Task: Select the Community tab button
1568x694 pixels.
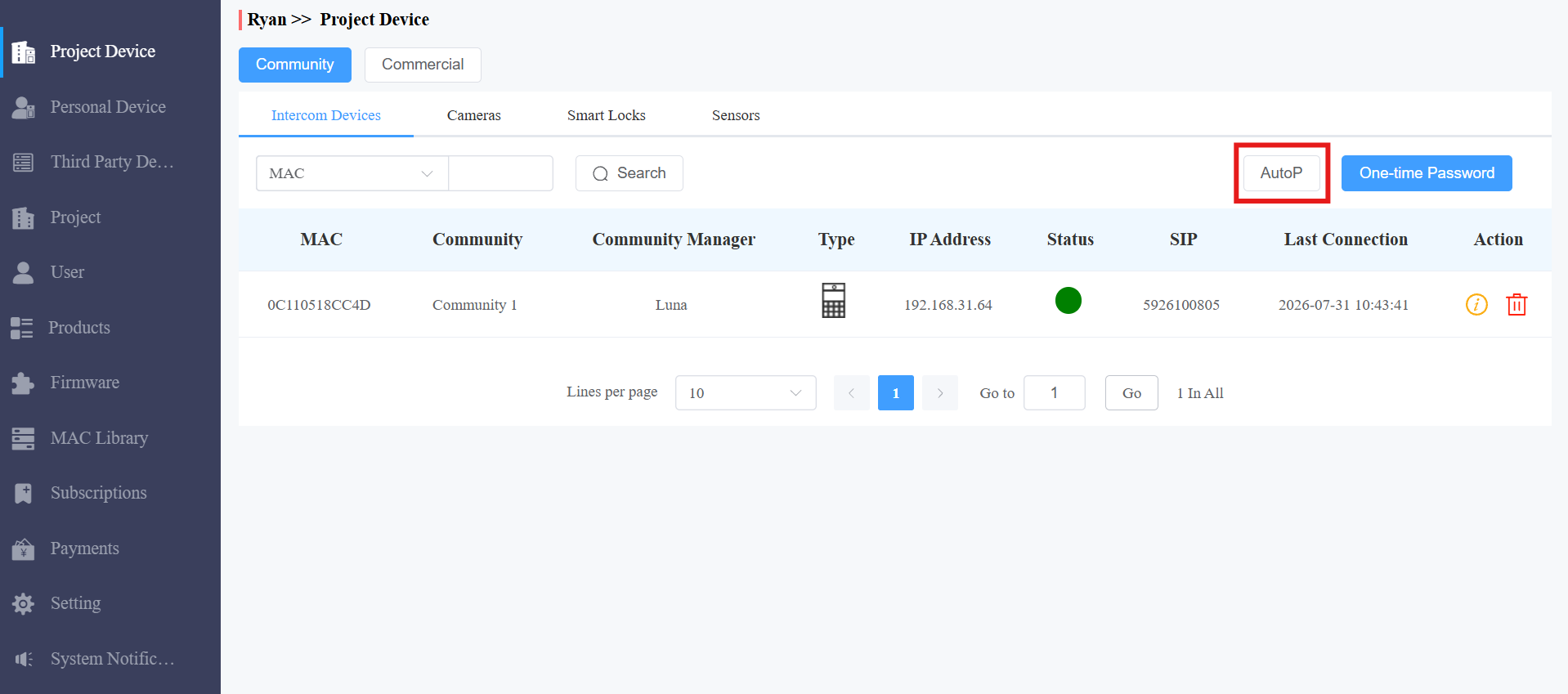Action: [x=295, y=65]
